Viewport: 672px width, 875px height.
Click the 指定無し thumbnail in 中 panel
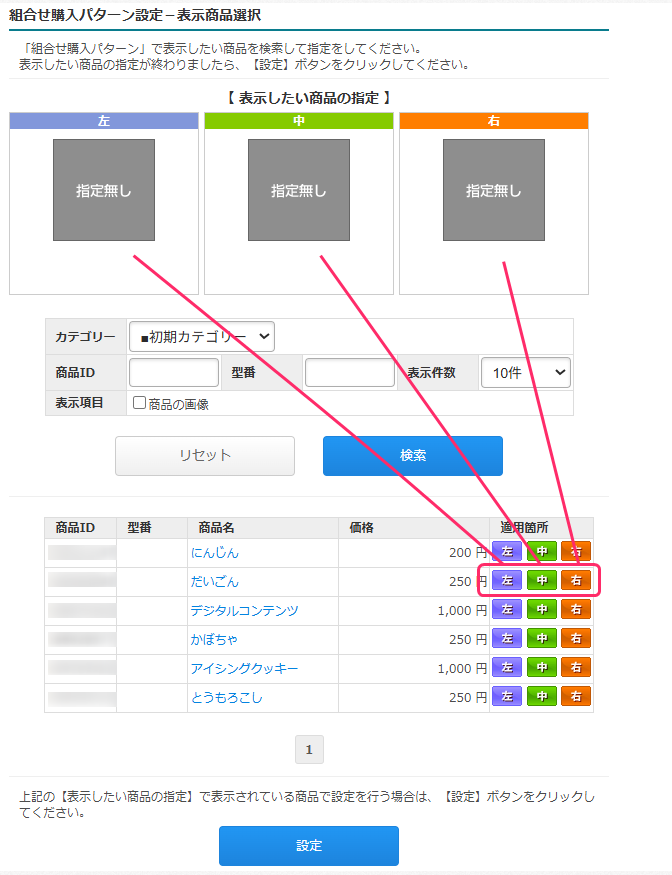click(299, 190)
